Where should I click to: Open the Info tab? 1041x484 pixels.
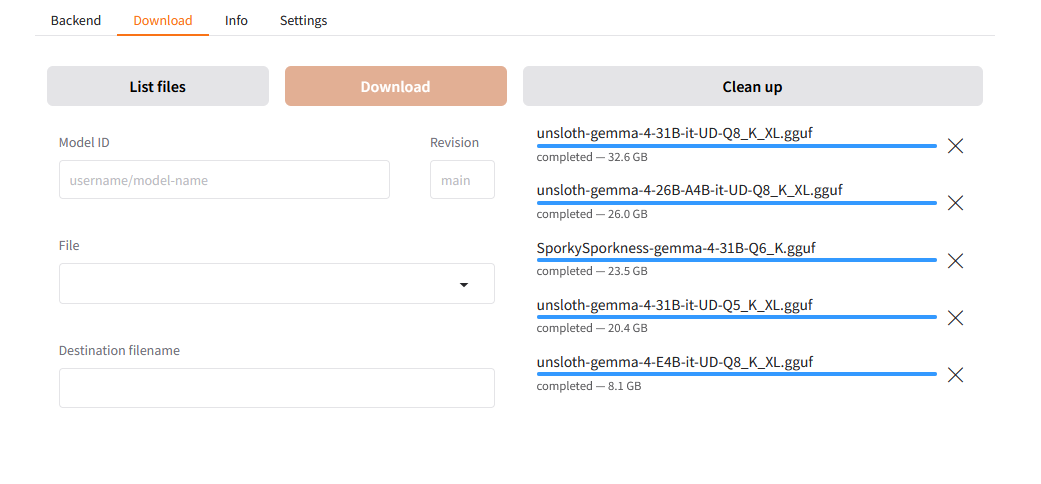point(236,21)
